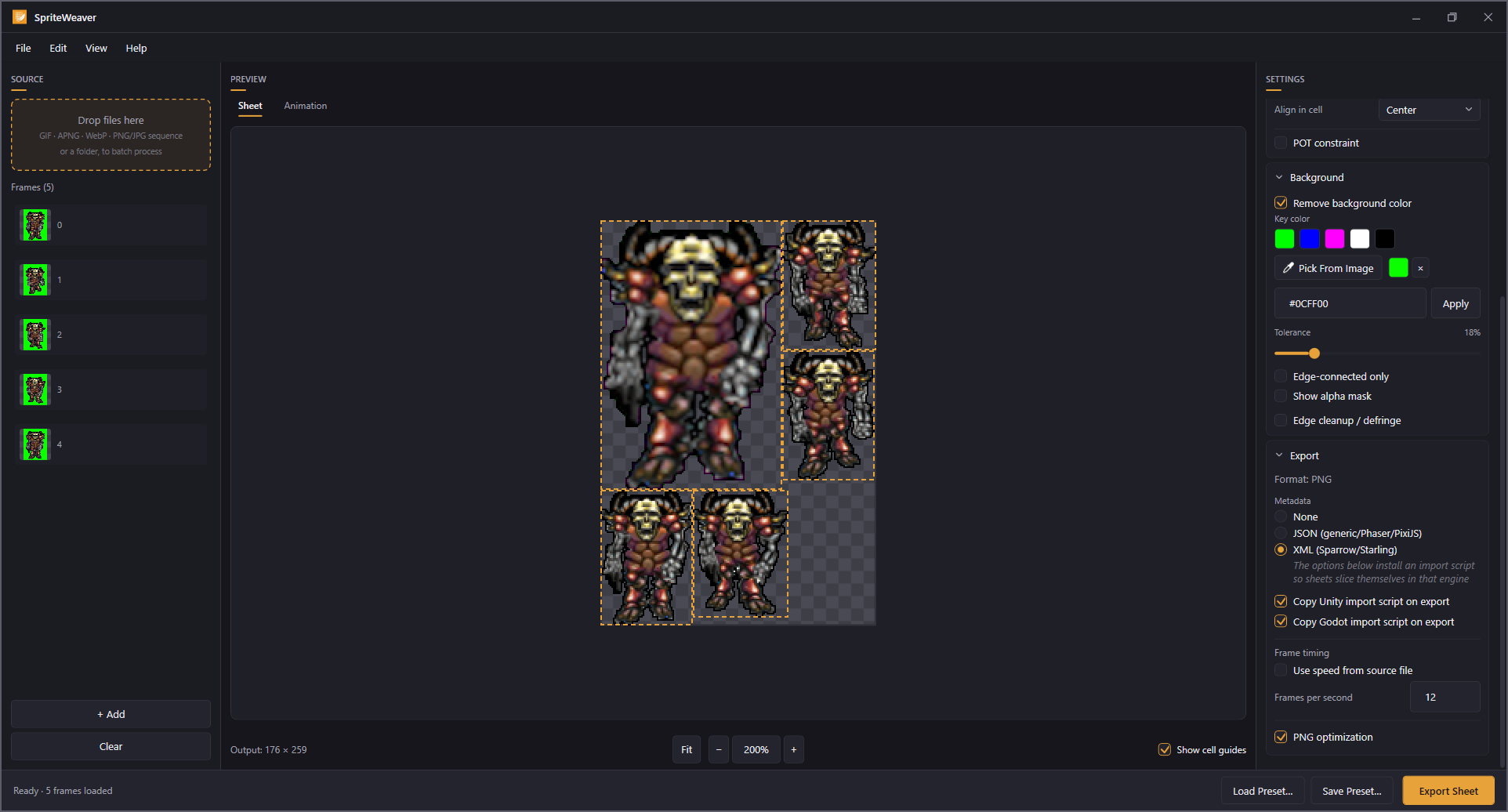Select XML (Sparrow/Starling) metadata
This screenshot has height=812, width=1508.
click(x=1281, y=549)
